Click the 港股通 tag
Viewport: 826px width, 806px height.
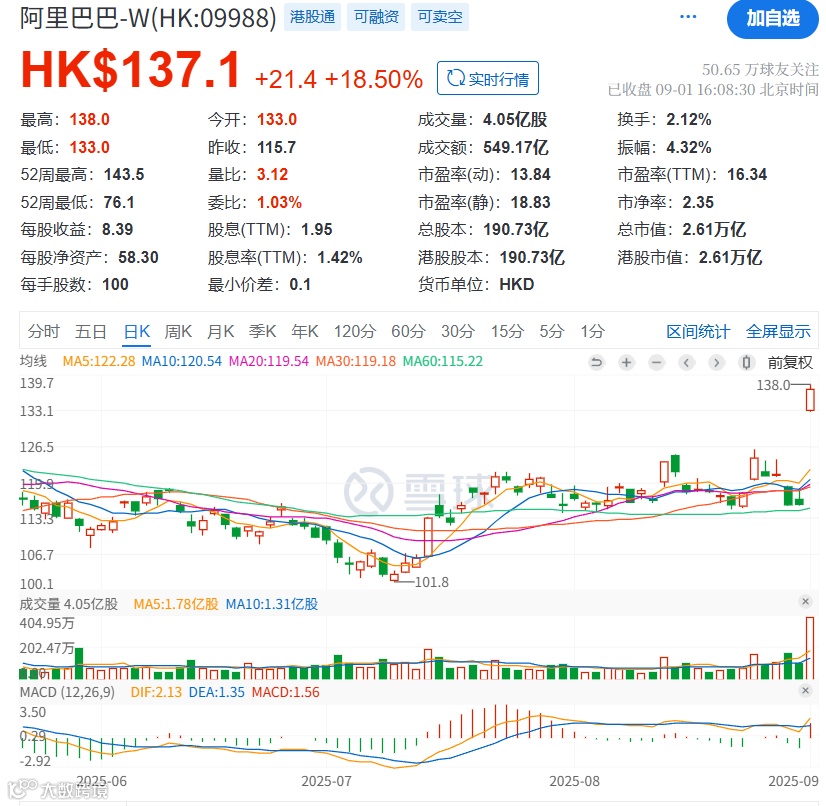pyautogui.click(x=312, y=17)
